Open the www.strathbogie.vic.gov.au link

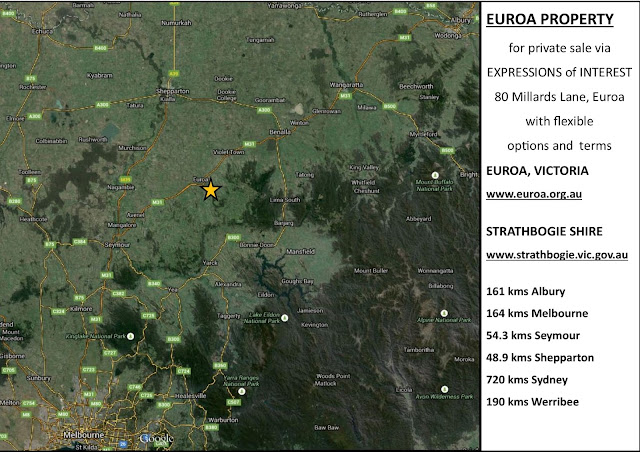click(557, 255)
